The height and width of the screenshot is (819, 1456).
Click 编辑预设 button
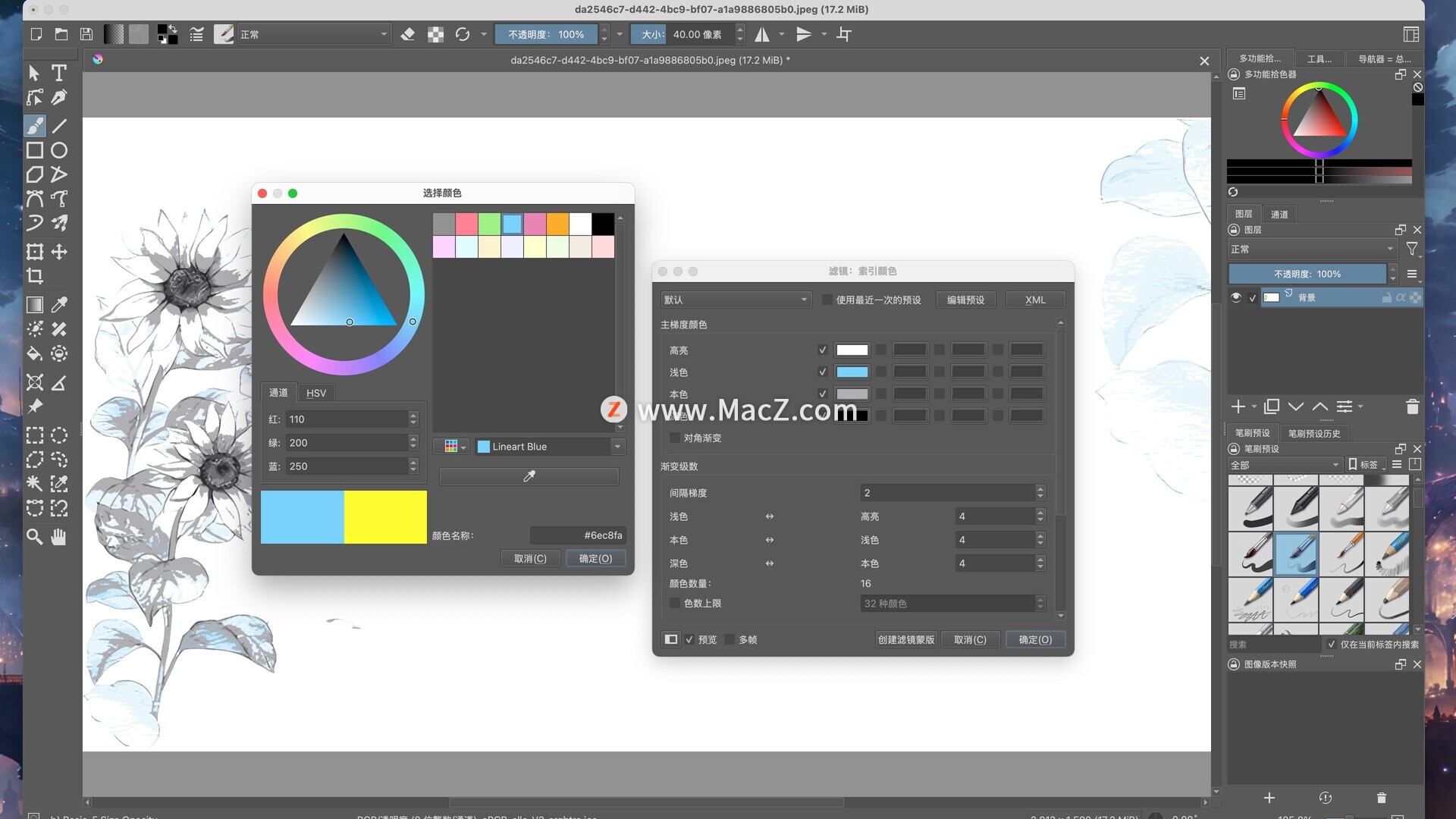tap(965, 300)
